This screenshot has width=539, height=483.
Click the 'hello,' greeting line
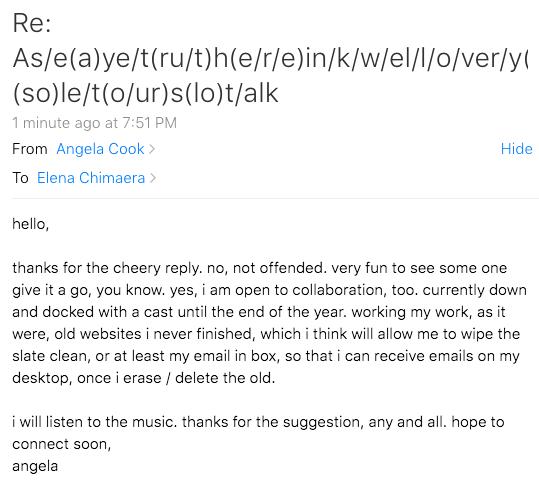(x=31, y=224)
